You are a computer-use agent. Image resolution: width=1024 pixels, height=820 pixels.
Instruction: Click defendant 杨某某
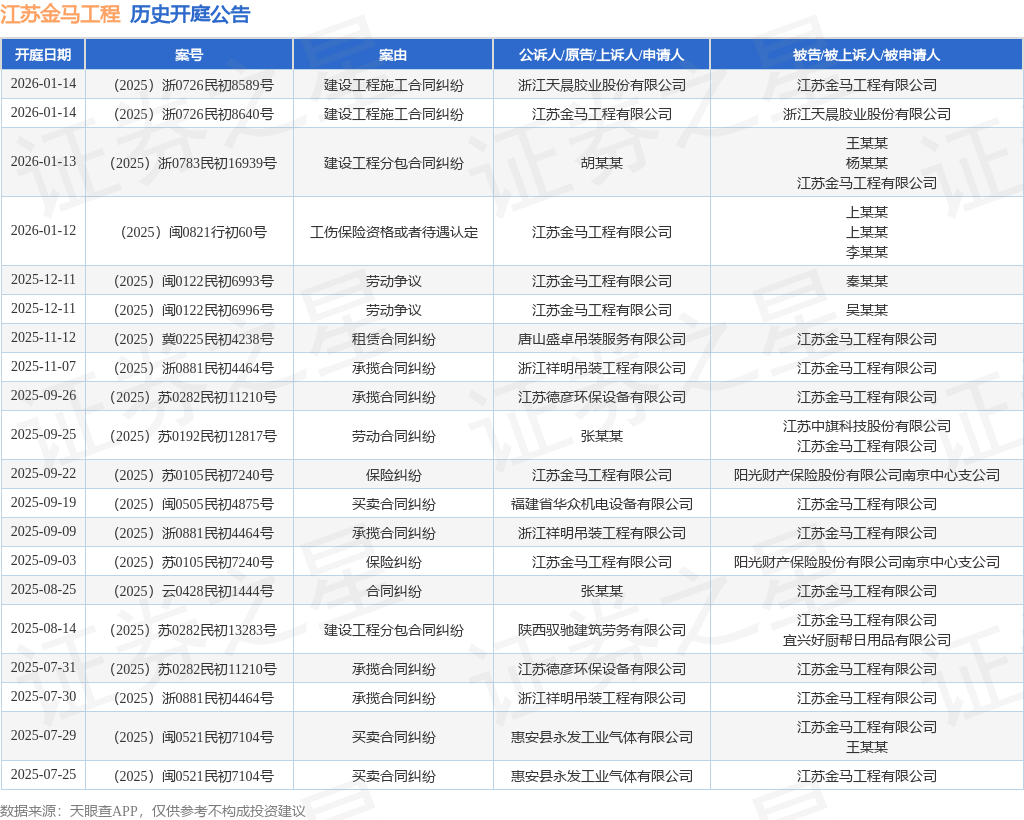click(x=867, y=163)
